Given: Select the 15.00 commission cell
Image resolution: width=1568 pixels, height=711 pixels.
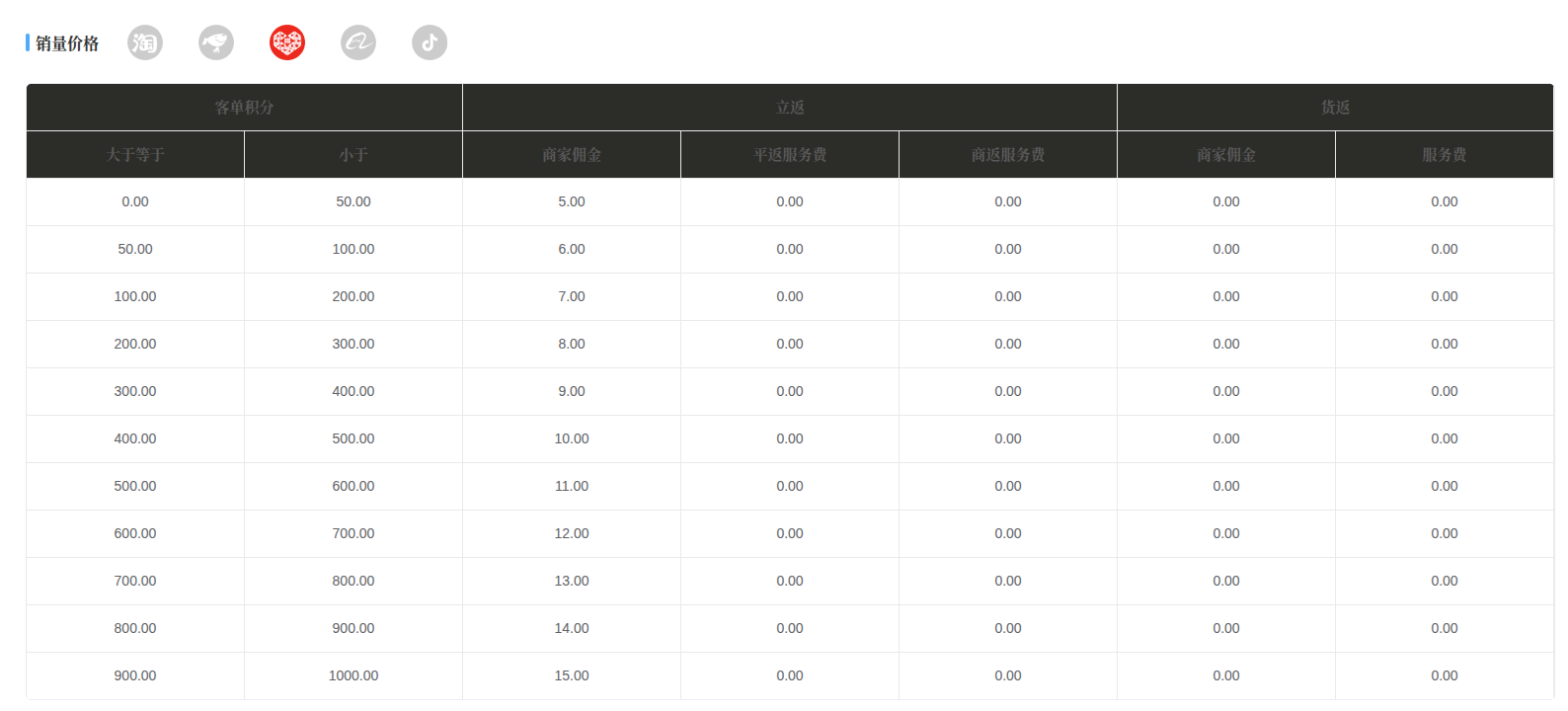Looking at the screenshot, I should (572, 675).
